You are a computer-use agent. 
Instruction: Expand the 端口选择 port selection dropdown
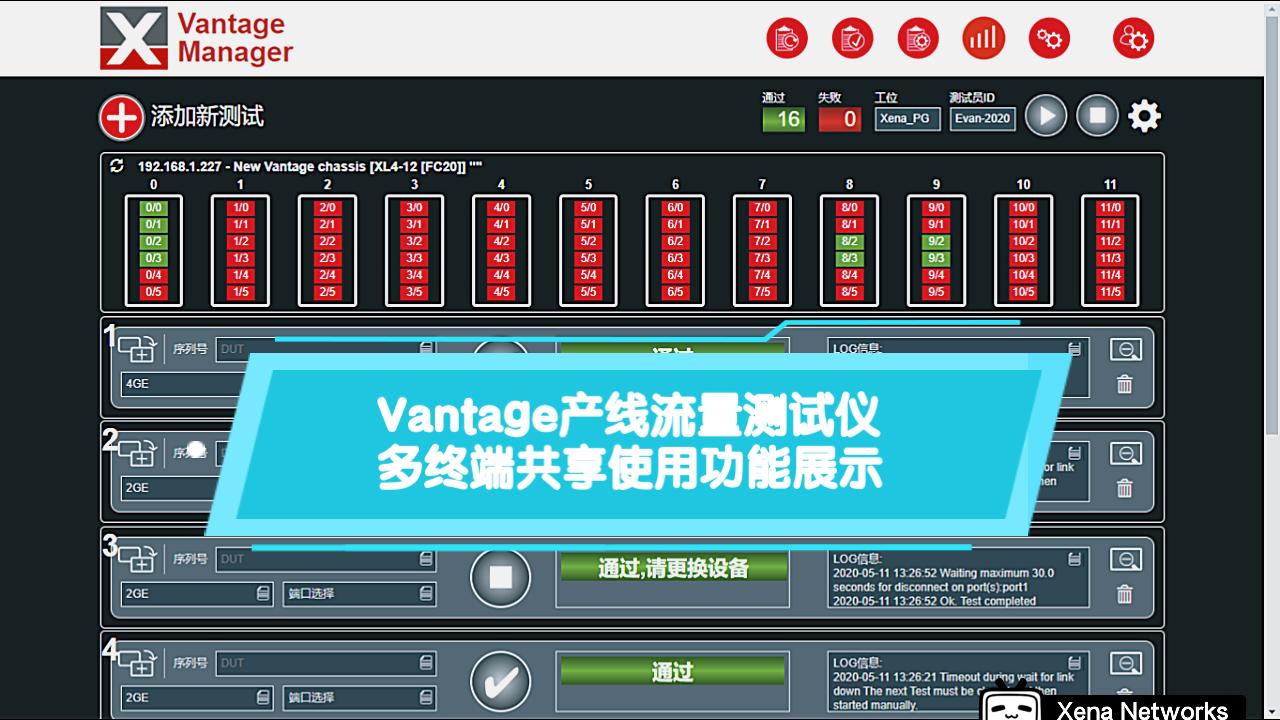pos(360,594)
